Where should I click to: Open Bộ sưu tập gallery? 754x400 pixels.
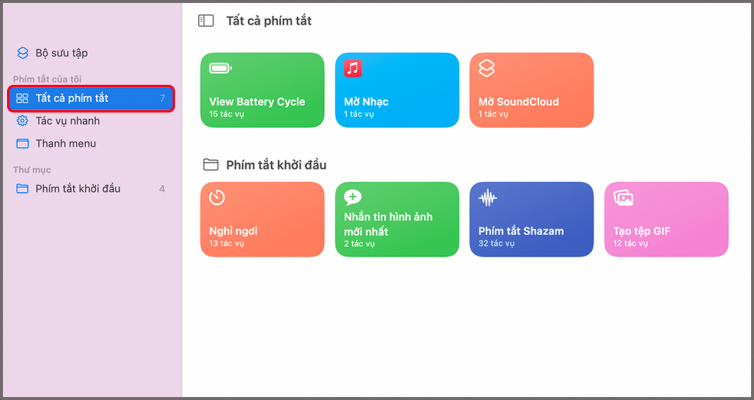(62, 53)
